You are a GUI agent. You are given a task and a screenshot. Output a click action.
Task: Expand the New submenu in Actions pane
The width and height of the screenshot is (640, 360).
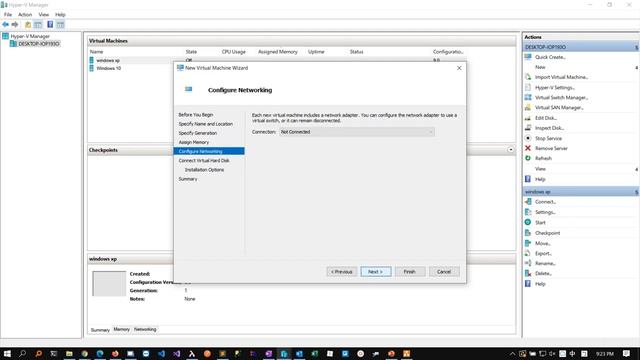(x=540, y=67)
